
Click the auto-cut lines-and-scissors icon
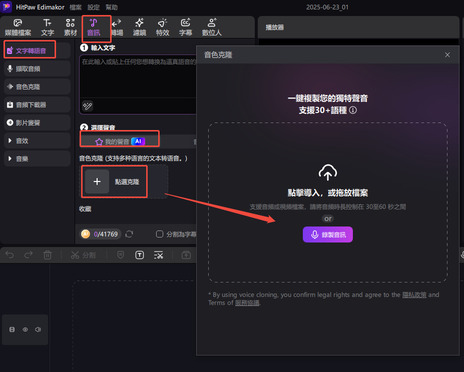click(158, 255)
